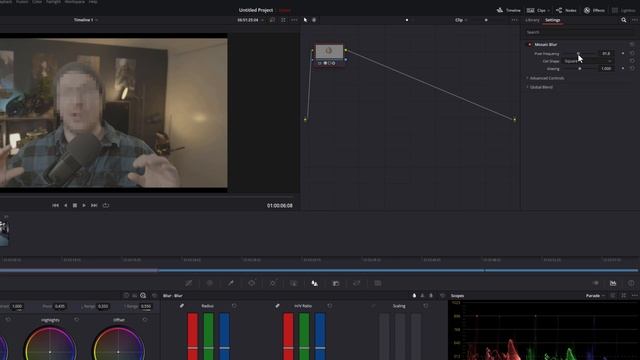
Task: Open the Color Warper palette
Action: 209,283
